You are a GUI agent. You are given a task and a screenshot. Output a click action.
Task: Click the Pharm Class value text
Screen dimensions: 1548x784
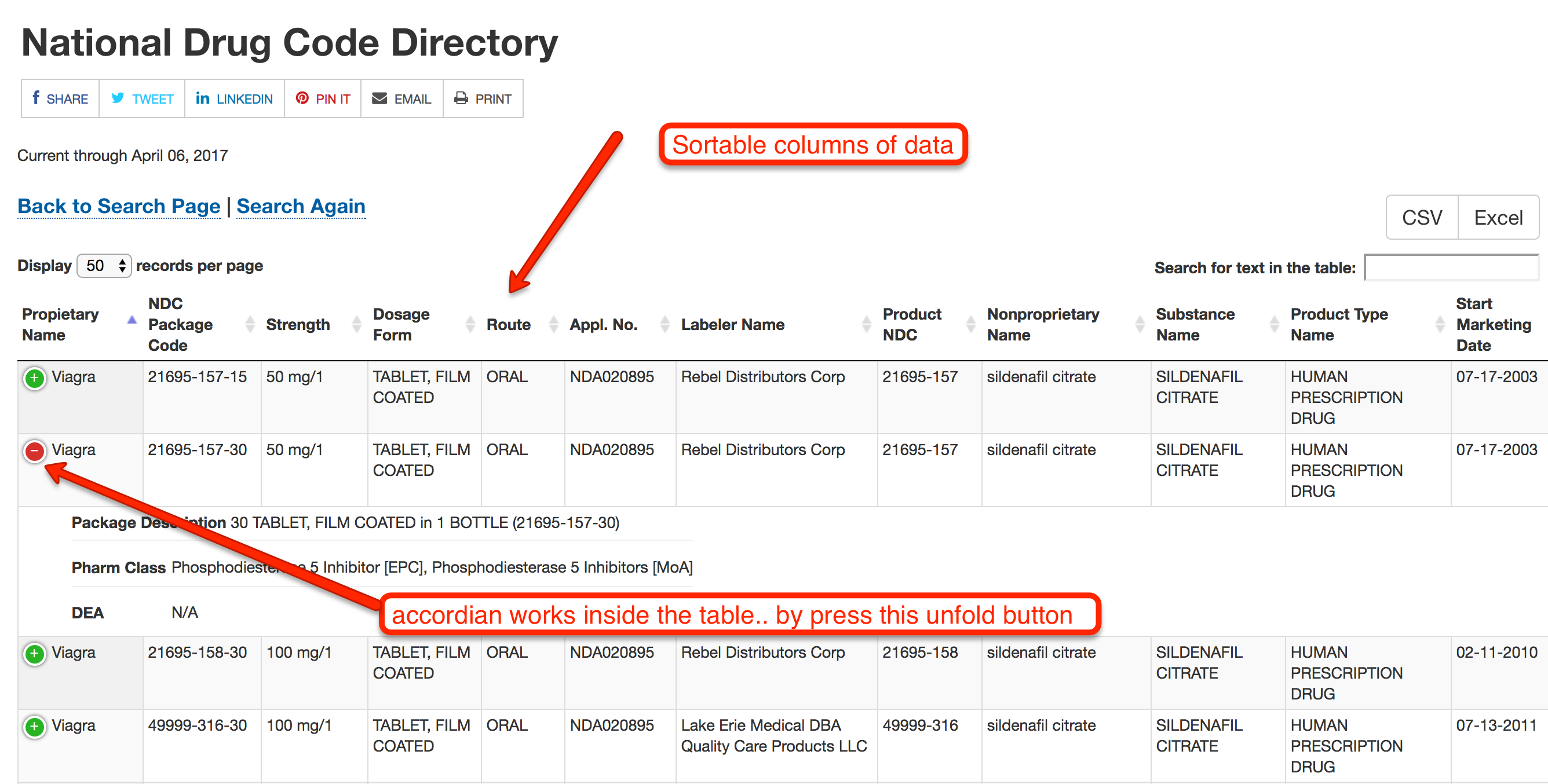[x=432, y=567]
